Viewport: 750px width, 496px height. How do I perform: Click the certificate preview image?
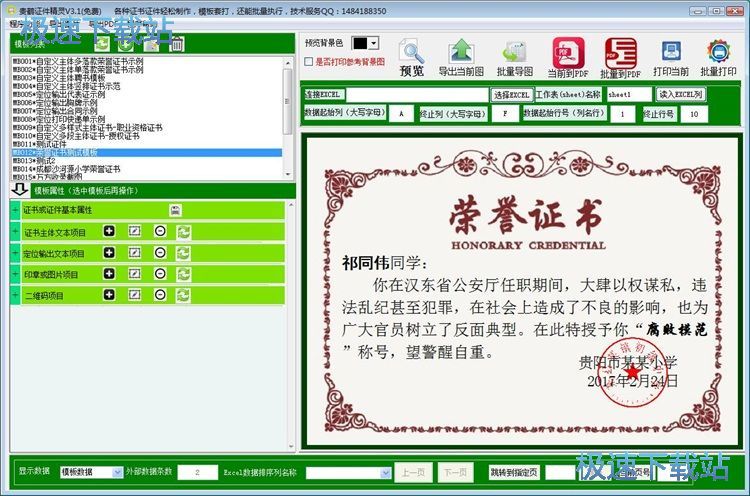522,291
